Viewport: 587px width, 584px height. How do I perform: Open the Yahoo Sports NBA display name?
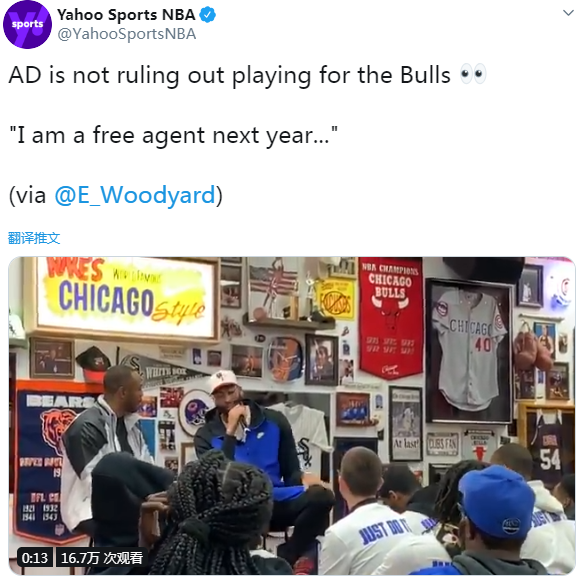coord(126,15)
